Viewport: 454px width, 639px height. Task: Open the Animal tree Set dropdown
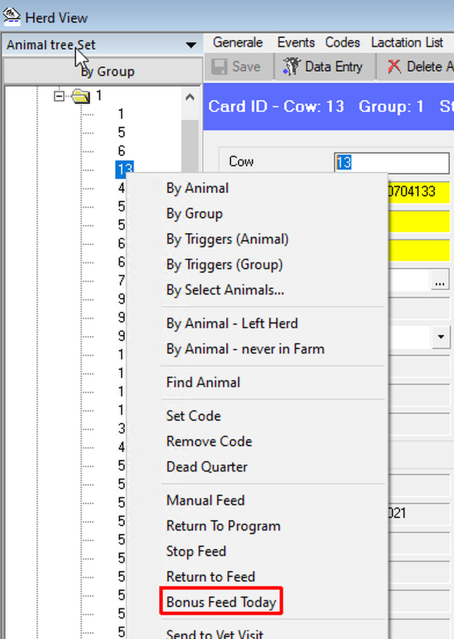point(191,45)
